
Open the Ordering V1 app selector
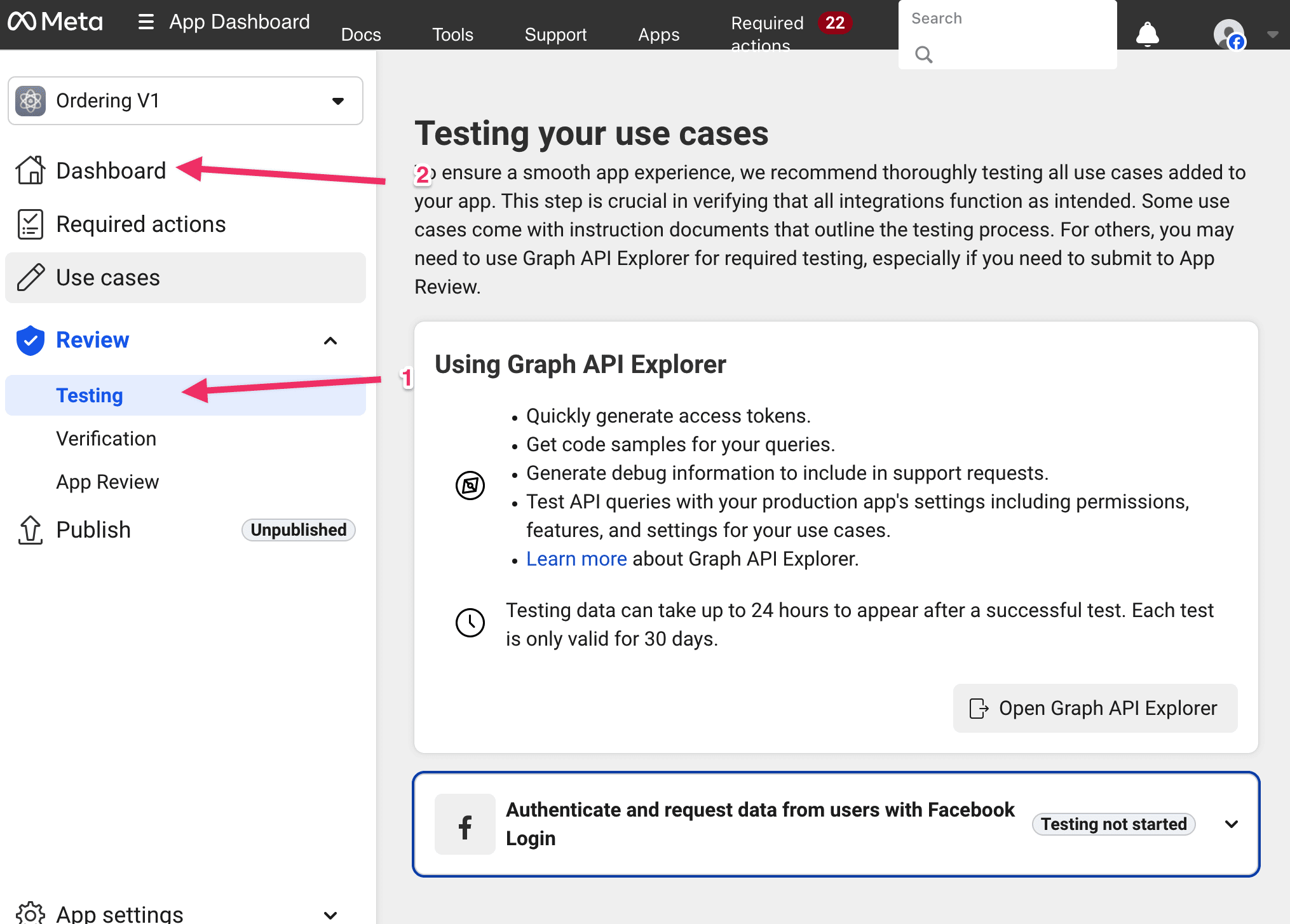pyautogui.click(x=186, y=101)
